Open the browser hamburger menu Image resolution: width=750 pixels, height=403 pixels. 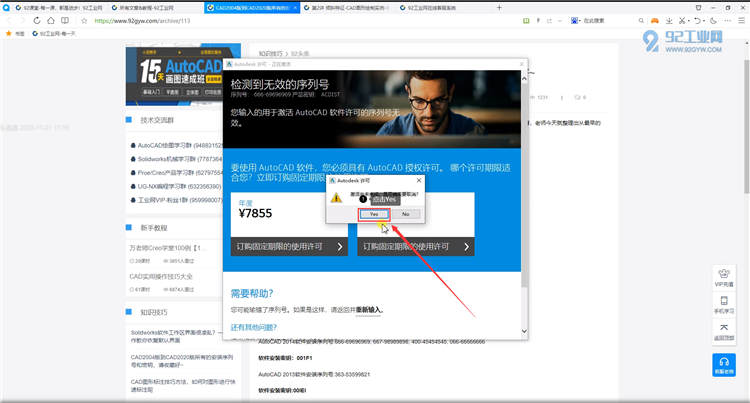click(x=742, y=21)
